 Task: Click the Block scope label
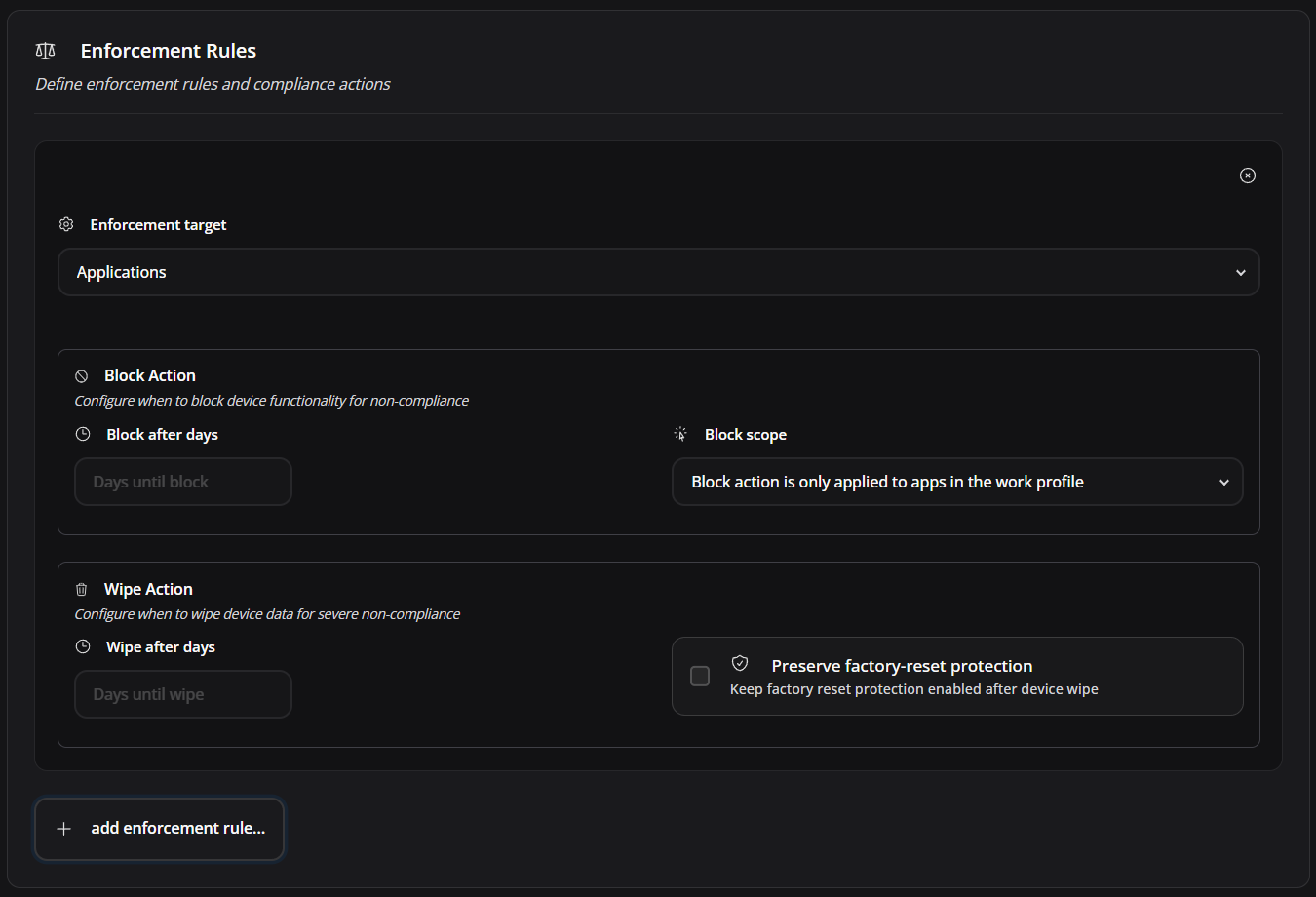[746, 434]
